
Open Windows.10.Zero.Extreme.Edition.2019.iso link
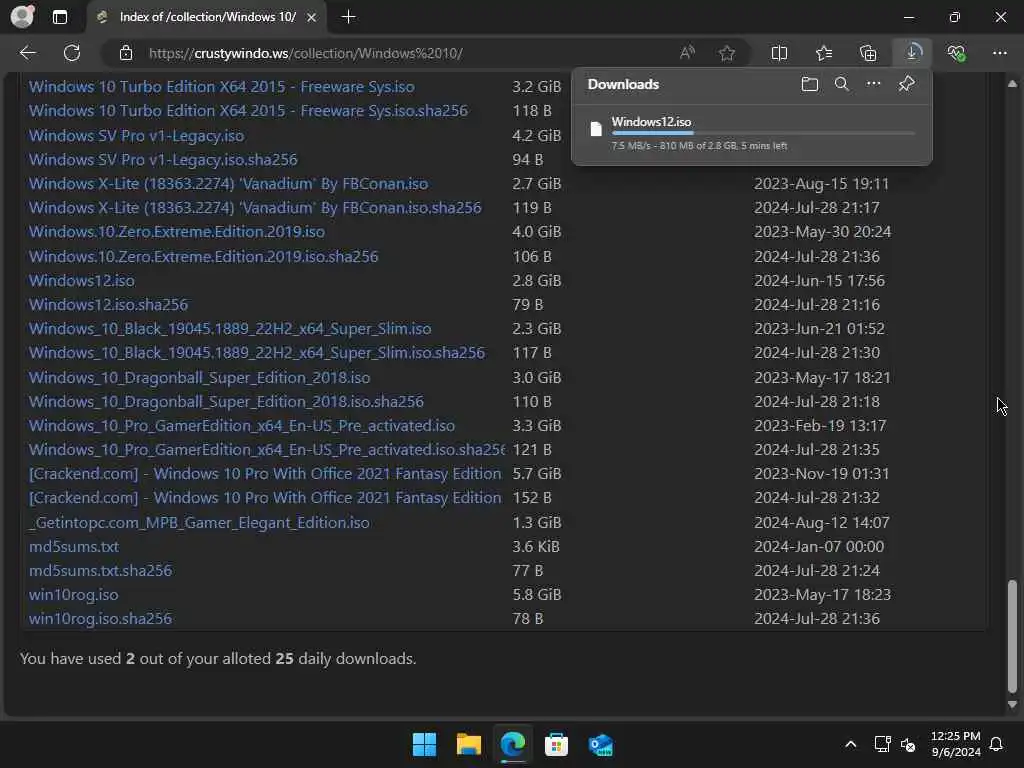pos(177,232)
